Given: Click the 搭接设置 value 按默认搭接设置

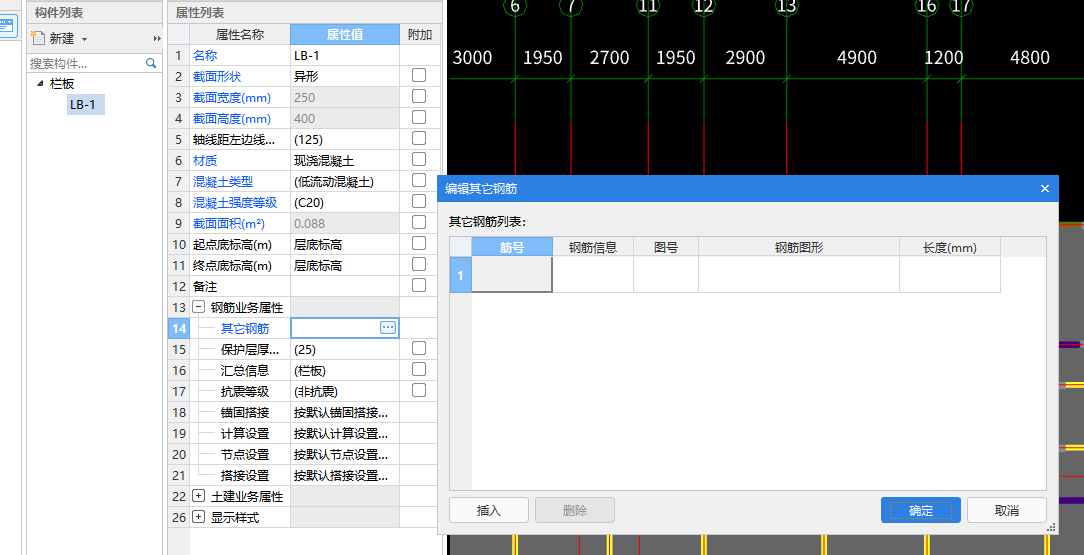Looking at the screenshot, I should (345, 476).
